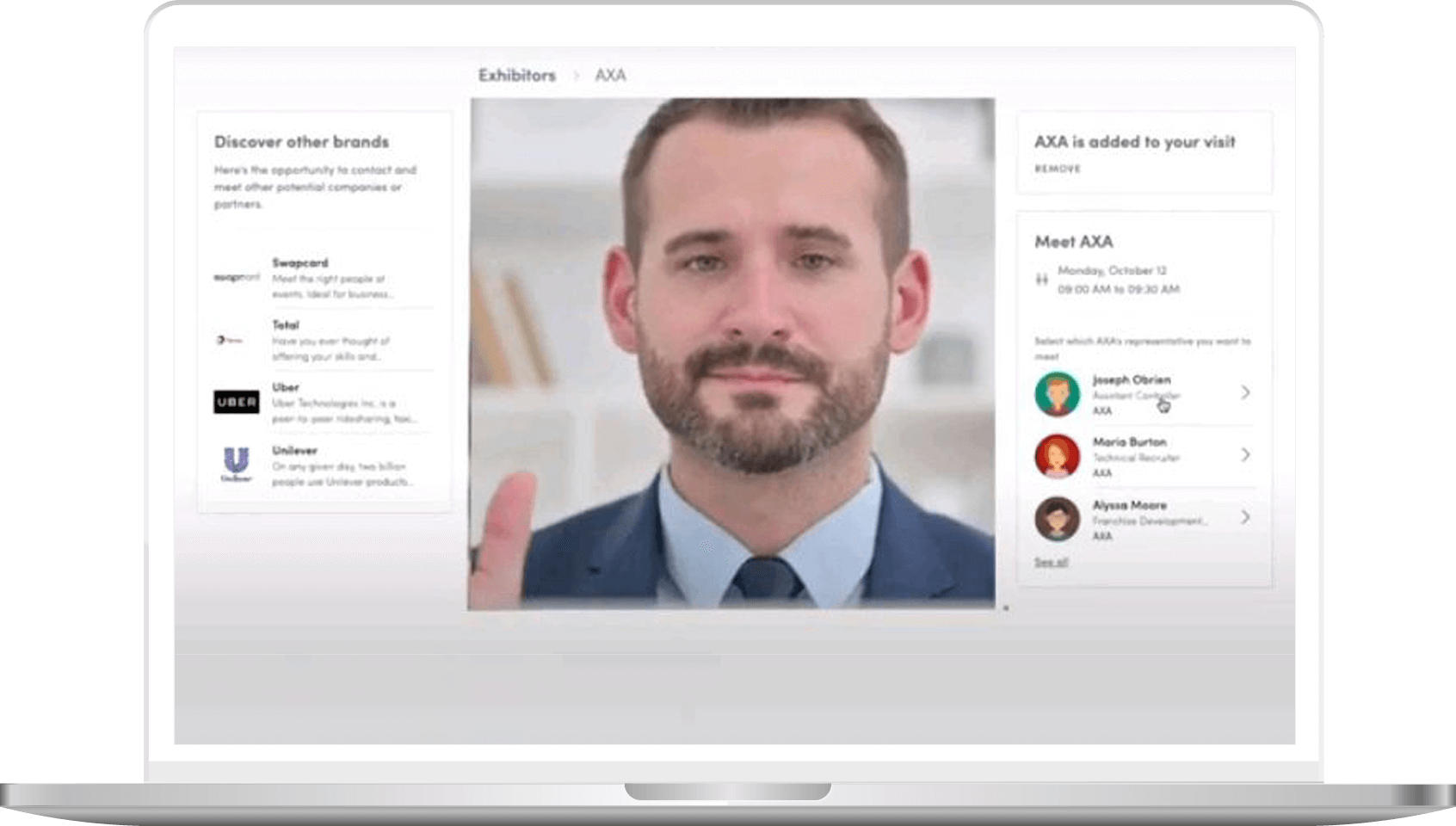
Task: Click AXA is added to your visit text
Action: [x=1134, y=142]
